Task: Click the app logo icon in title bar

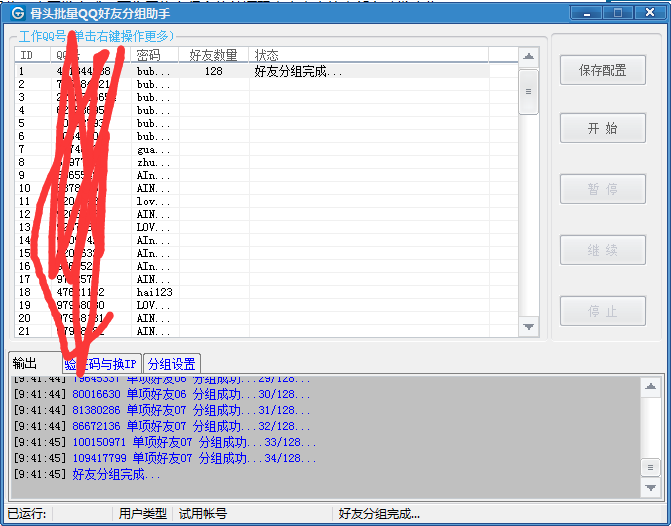Action: [x=18, y=13]
